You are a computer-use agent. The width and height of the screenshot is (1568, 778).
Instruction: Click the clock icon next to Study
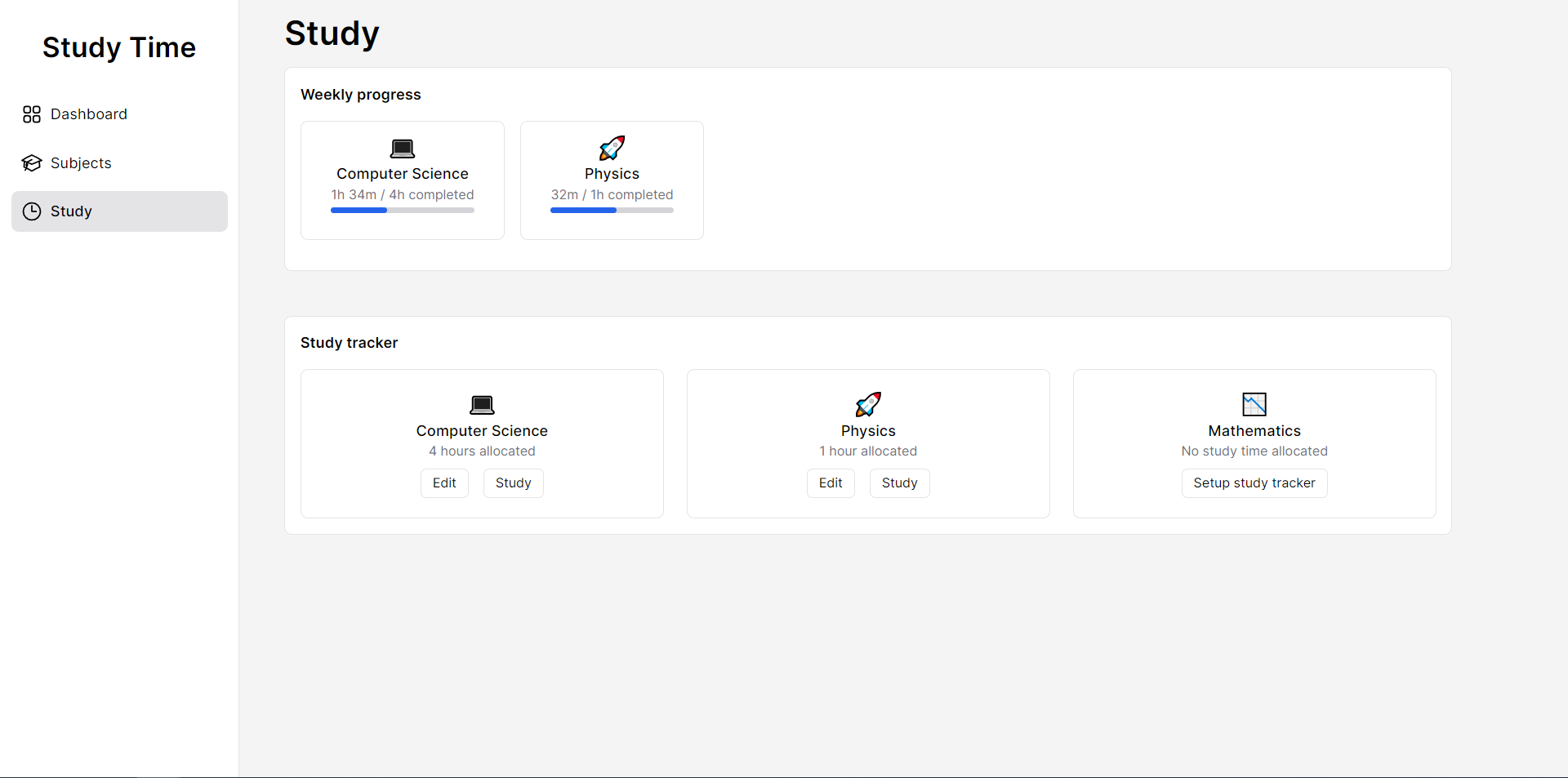coord(32,211)
